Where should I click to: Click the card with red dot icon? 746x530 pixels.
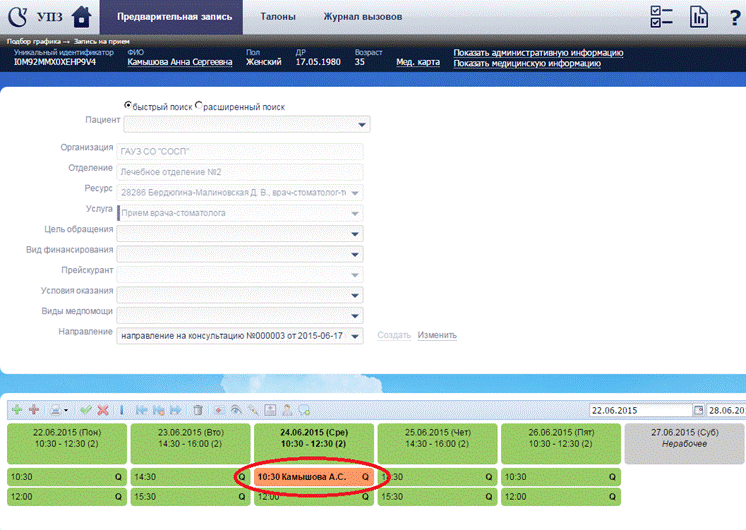[219, 410]
